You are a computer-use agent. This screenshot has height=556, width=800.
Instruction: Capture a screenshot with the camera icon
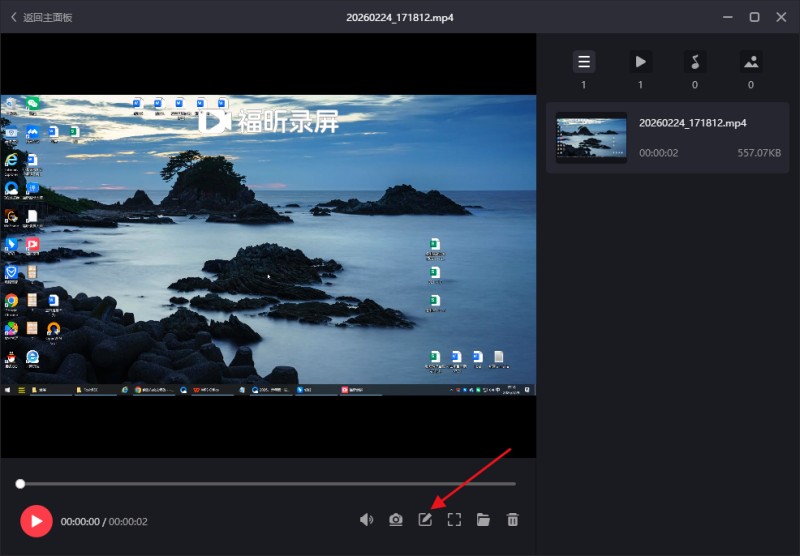pyautogui.click(x=396, y=520)
